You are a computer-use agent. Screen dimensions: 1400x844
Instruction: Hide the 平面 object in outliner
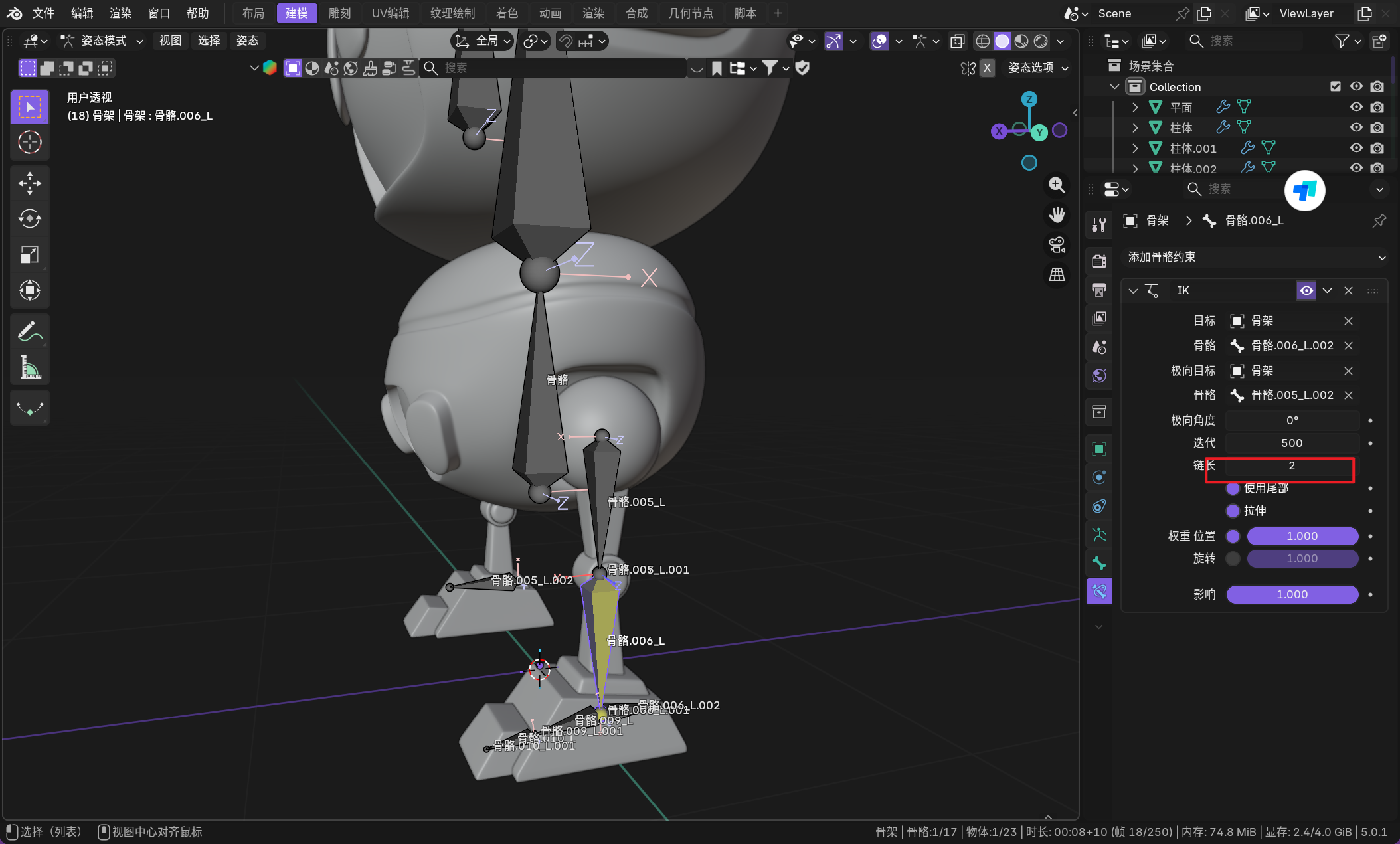(1356, 107)
